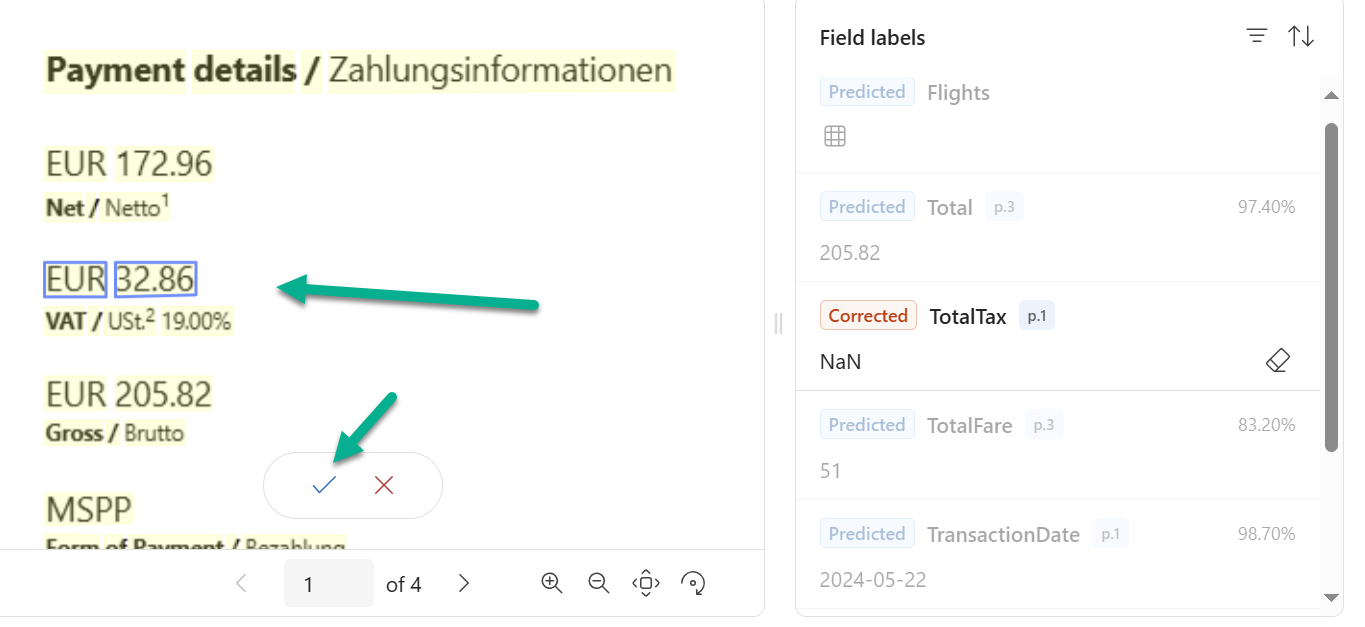Open the field labels filter icon
Screen dimensions: 1365x627
pyautogui.click(x=1257, y=37)
